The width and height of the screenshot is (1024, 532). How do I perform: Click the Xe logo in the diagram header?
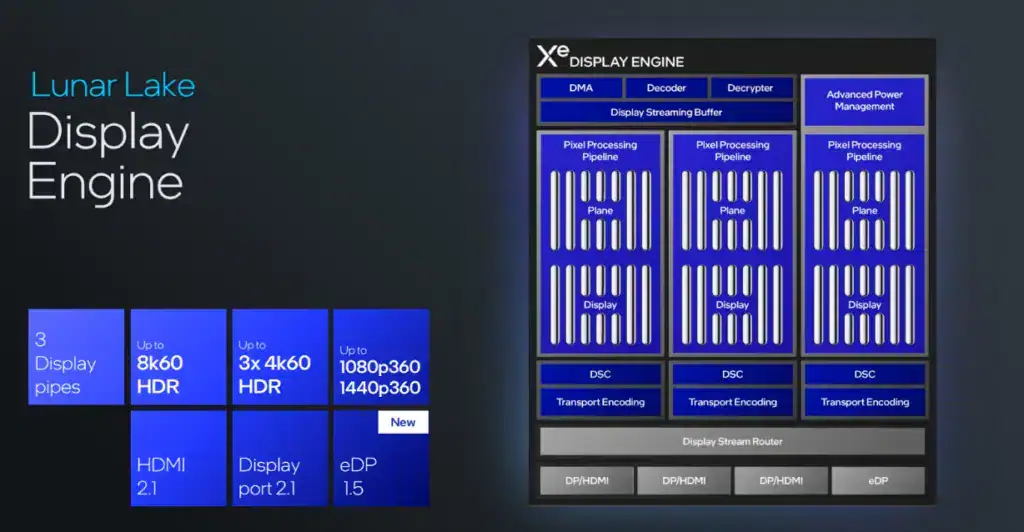552,55
